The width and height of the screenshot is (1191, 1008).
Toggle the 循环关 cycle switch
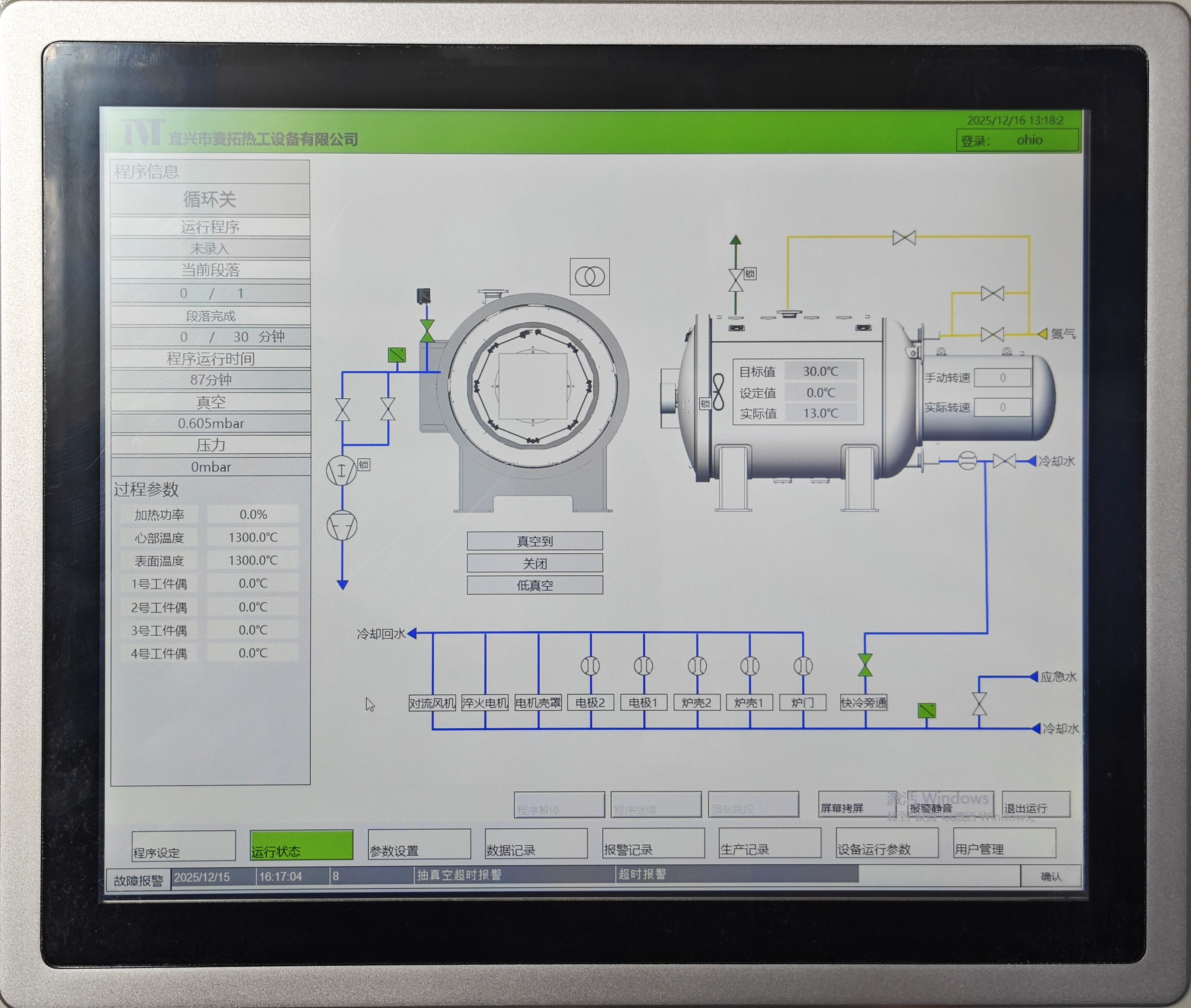(210, 199)
